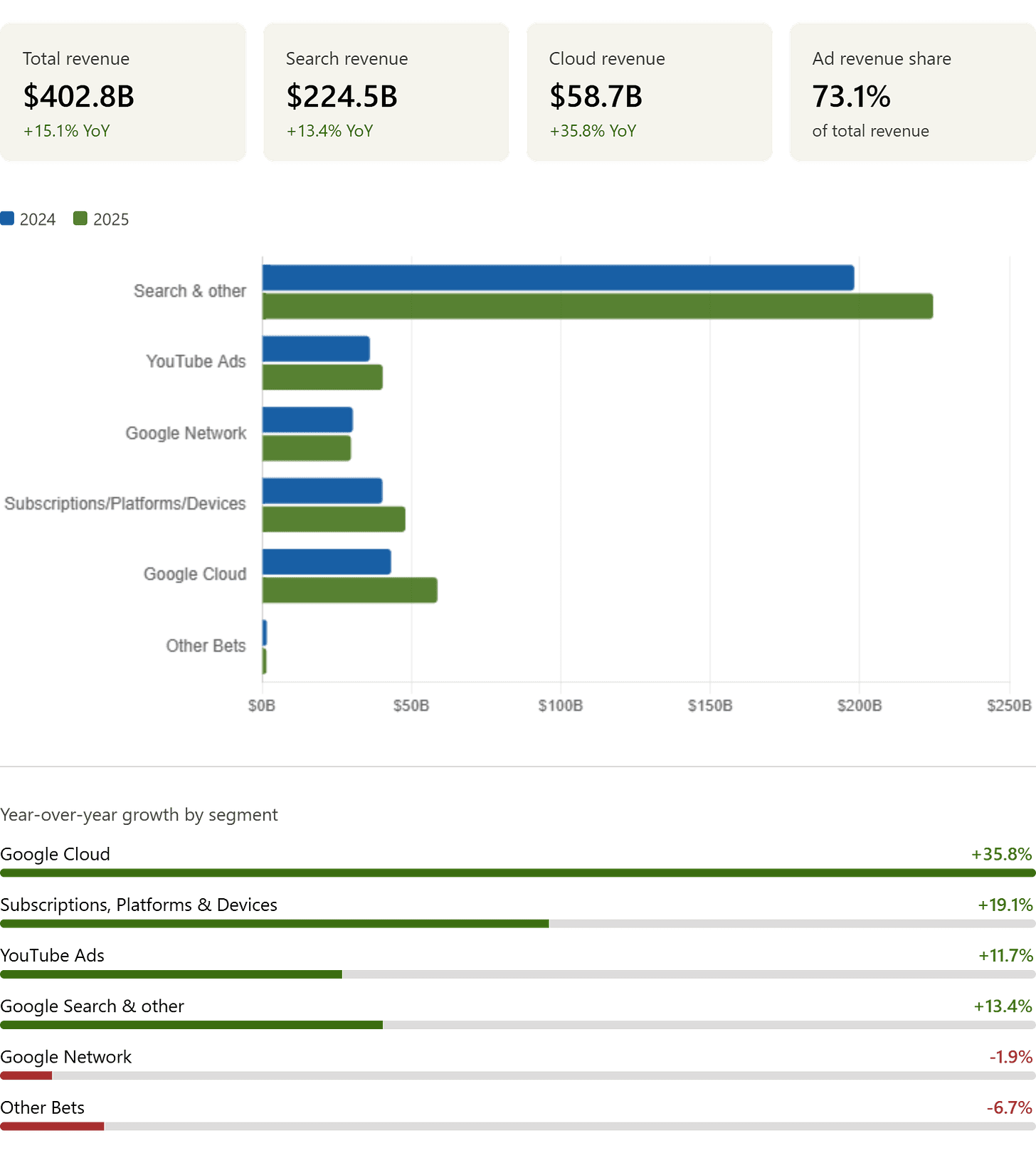Screen dimensions: 1036x1153
Task: Click the +19.1% growth value
Action: coord(1005,905)
